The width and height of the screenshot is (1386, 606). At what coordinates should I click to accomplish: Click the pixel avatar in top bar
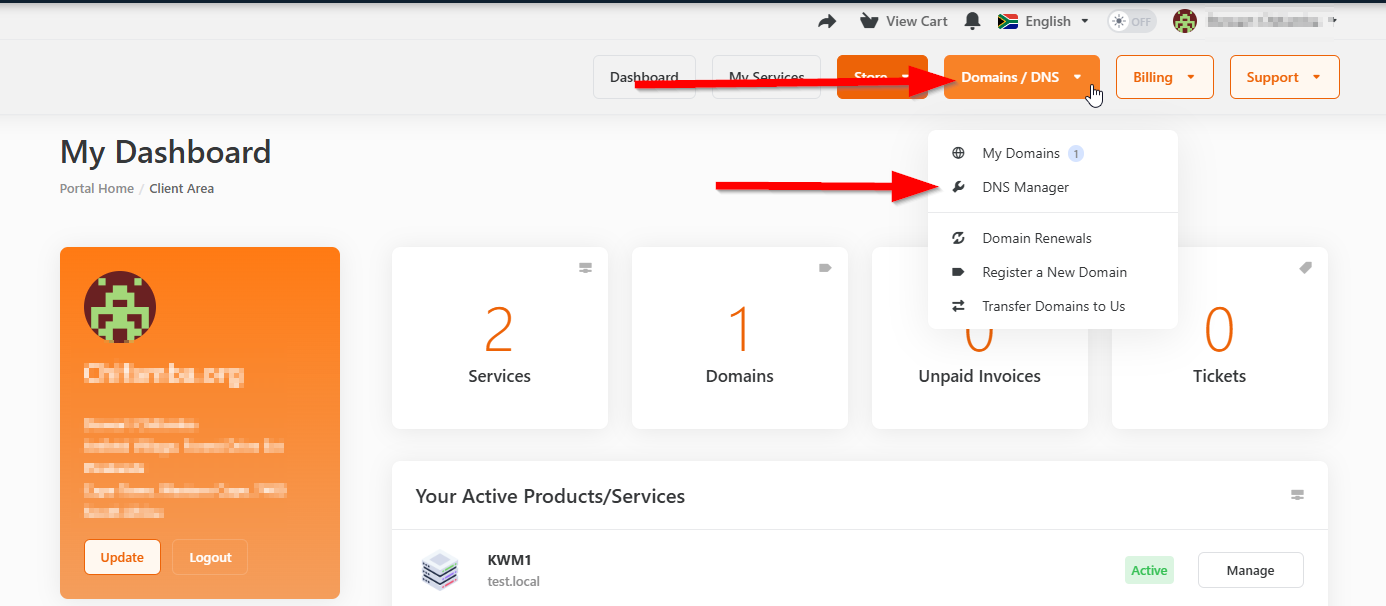[x=1185, y=21]
